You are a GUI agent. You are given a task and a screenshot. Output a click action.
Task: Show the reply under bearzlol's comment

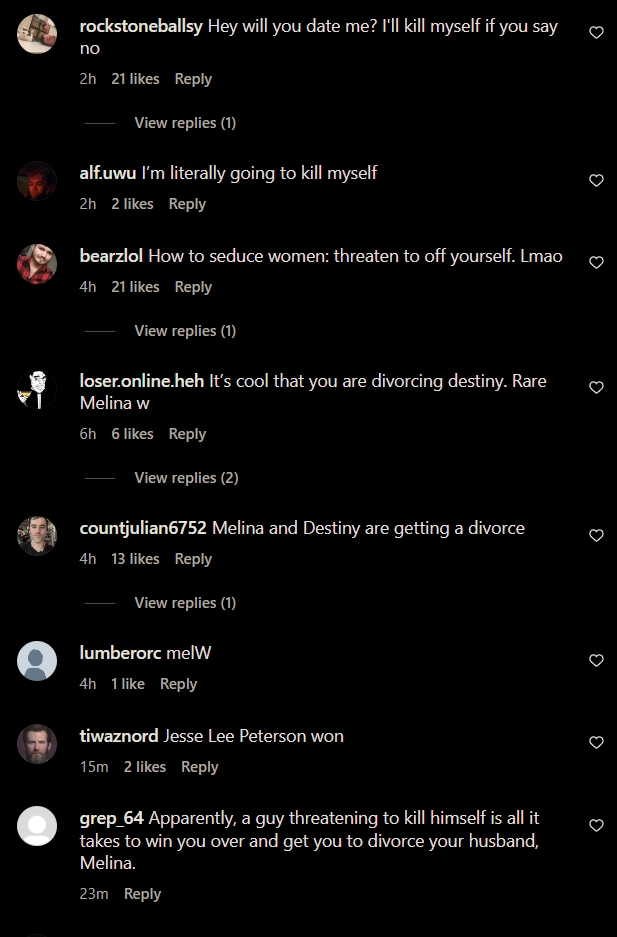click(185, 331)
